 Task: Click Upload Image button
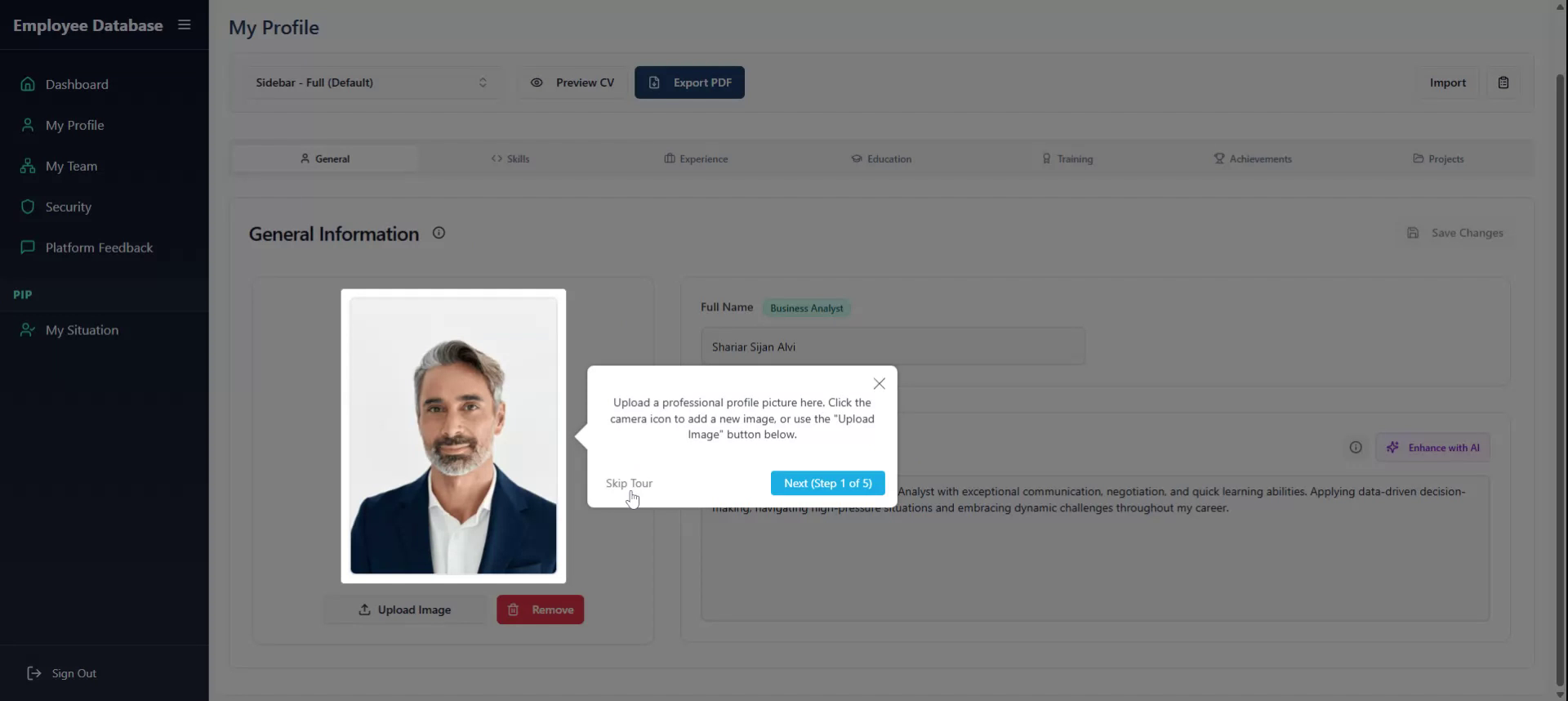(x=405, y=609)
